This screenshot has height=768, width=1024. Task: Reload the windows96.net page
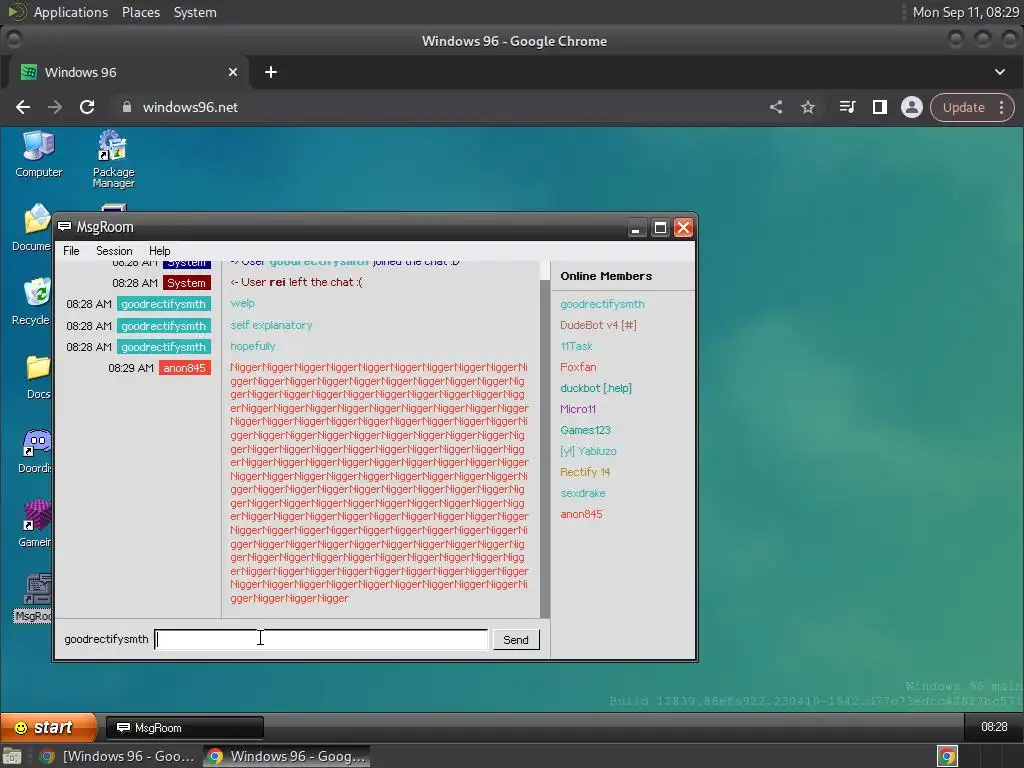(x=87, y=107)
